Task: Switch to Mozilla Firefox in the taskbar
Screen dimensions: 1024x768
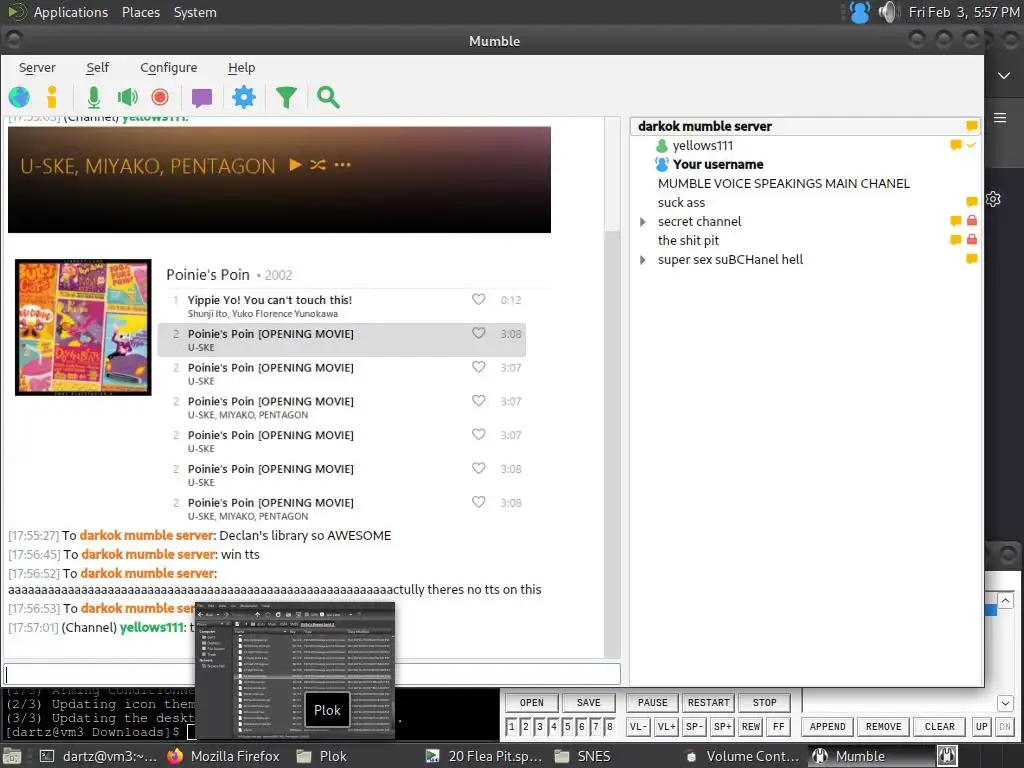Action: [224, 756]
